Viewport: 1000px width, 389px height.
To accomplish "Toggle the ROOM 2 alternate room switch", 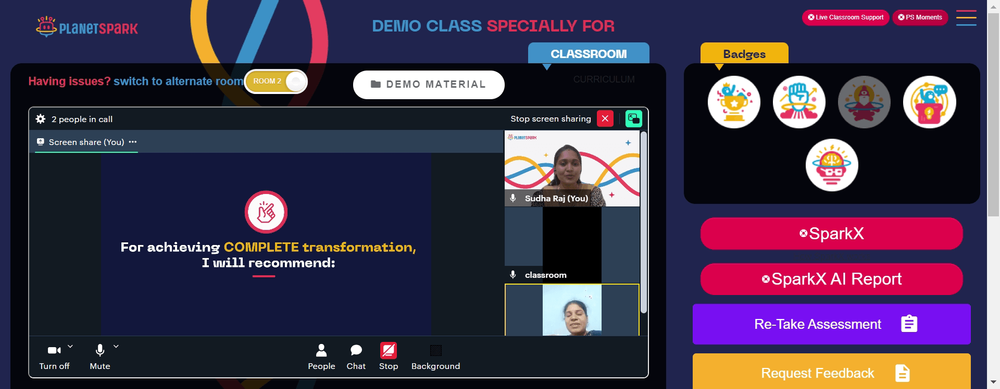I will [276, 82].
